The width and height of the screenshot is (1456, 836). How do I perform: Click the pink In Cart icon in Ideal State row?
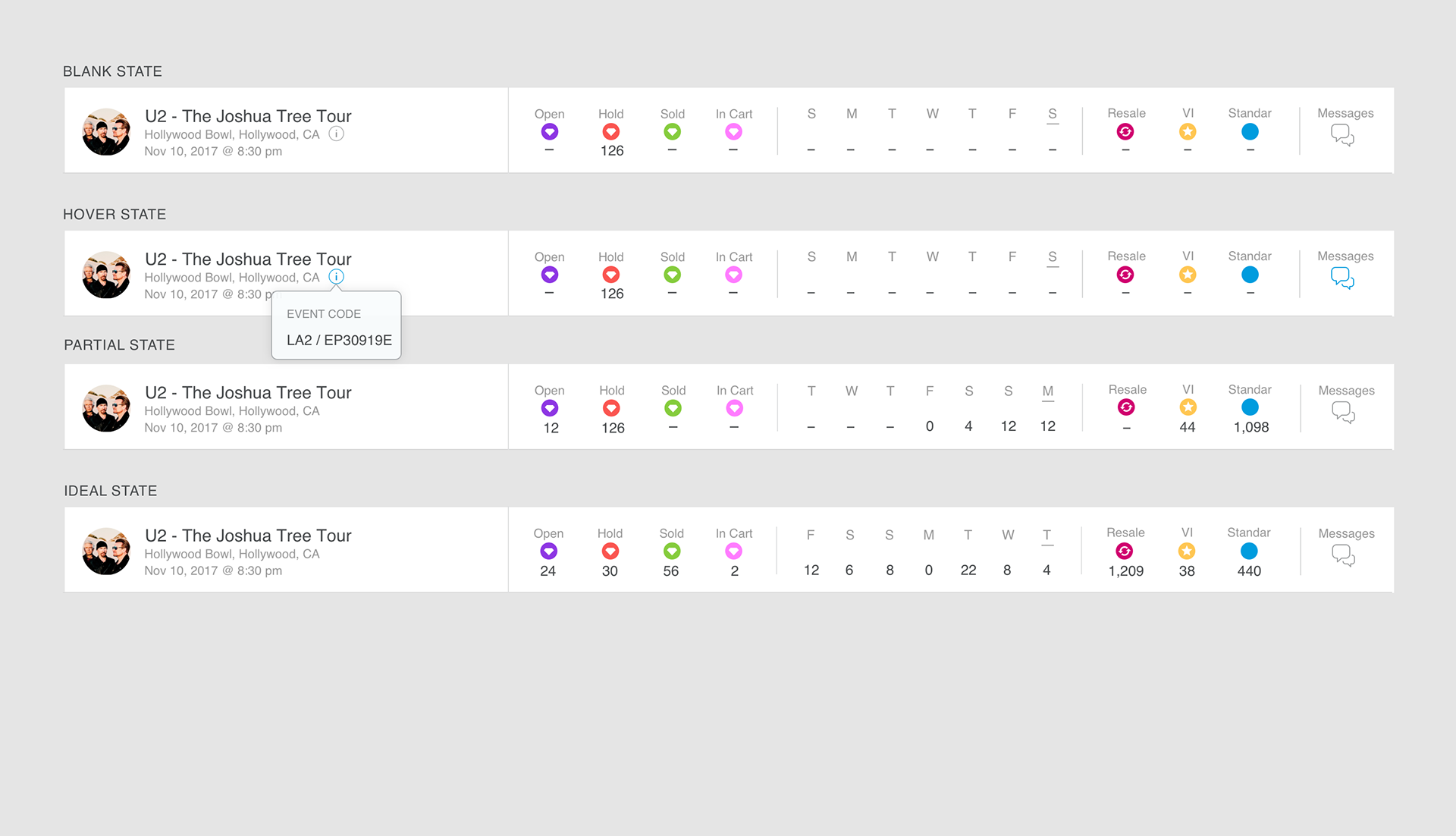(733, 552)
